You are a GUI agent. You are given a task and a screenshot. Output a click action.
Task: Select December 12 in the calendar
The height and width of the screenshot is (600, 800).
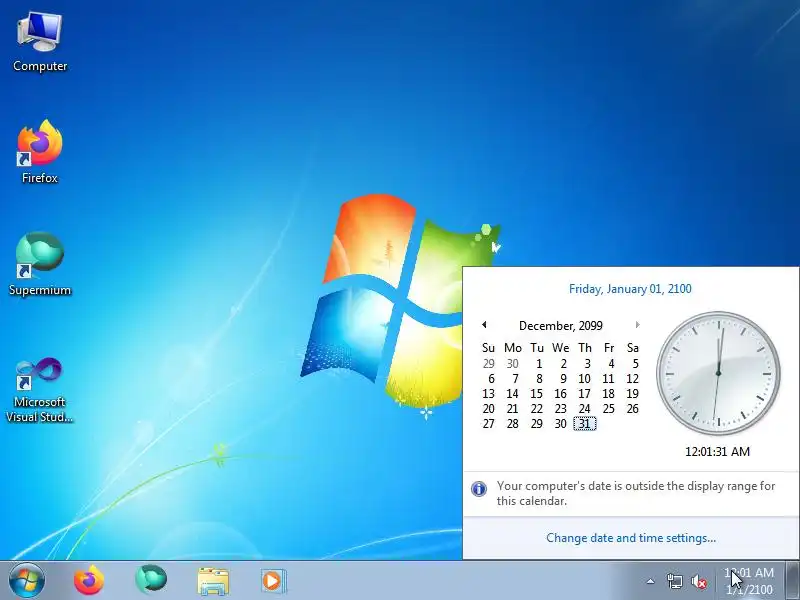[632, 379]
